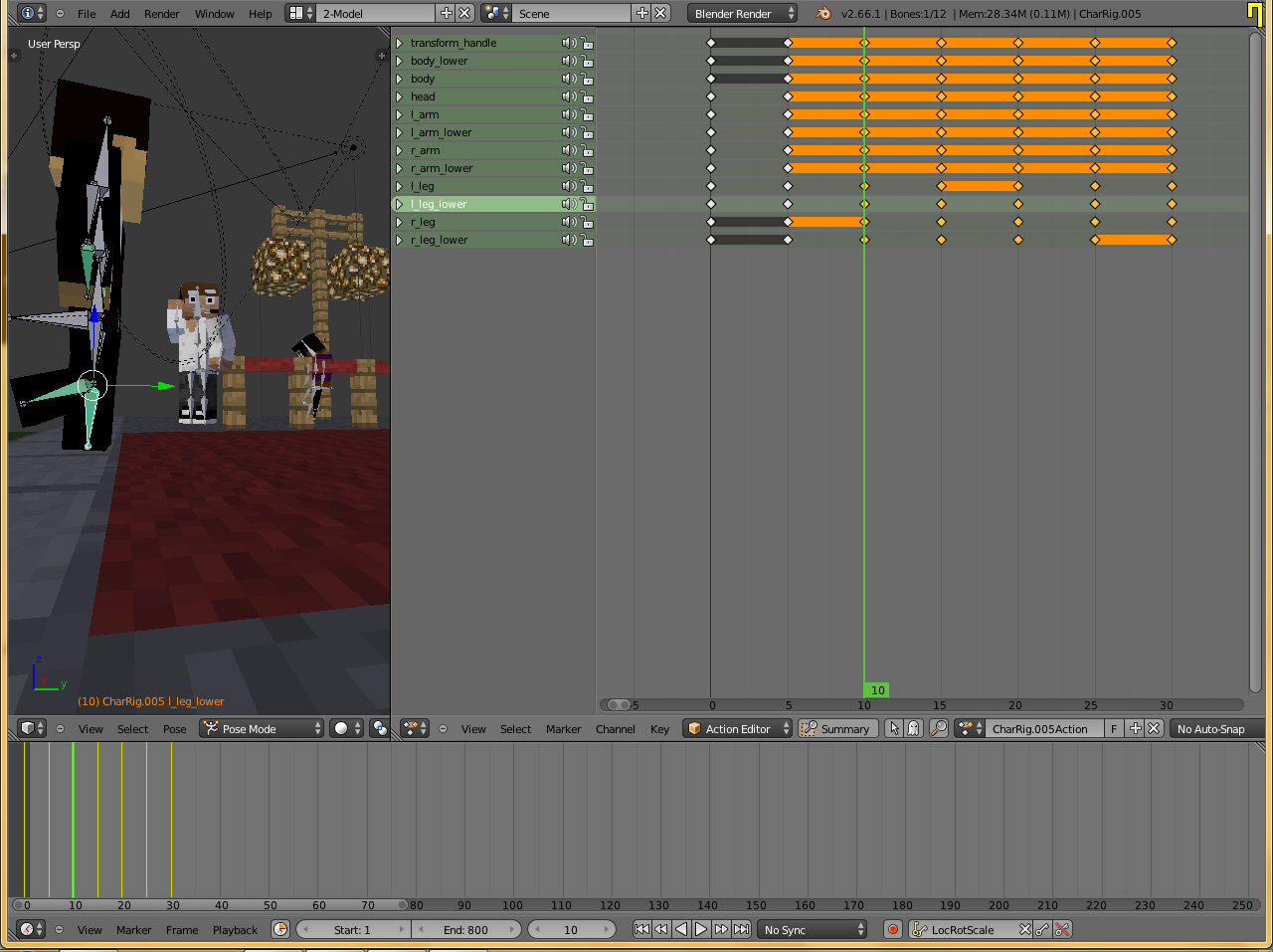Click the Start: 1 frame field
This screenshot has height=952, width=1273.
click(352, 929)
